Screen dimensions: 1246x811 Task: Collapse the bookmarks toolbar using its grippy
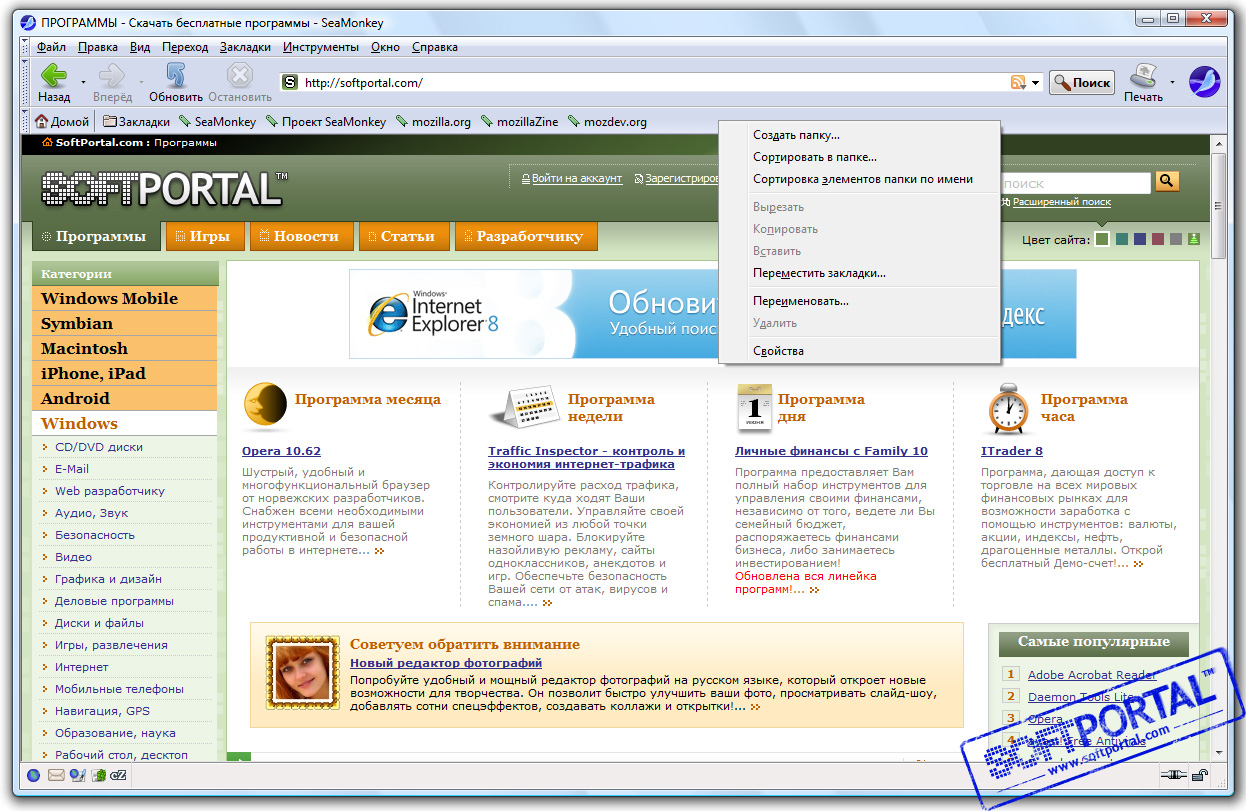pos(26,121)
